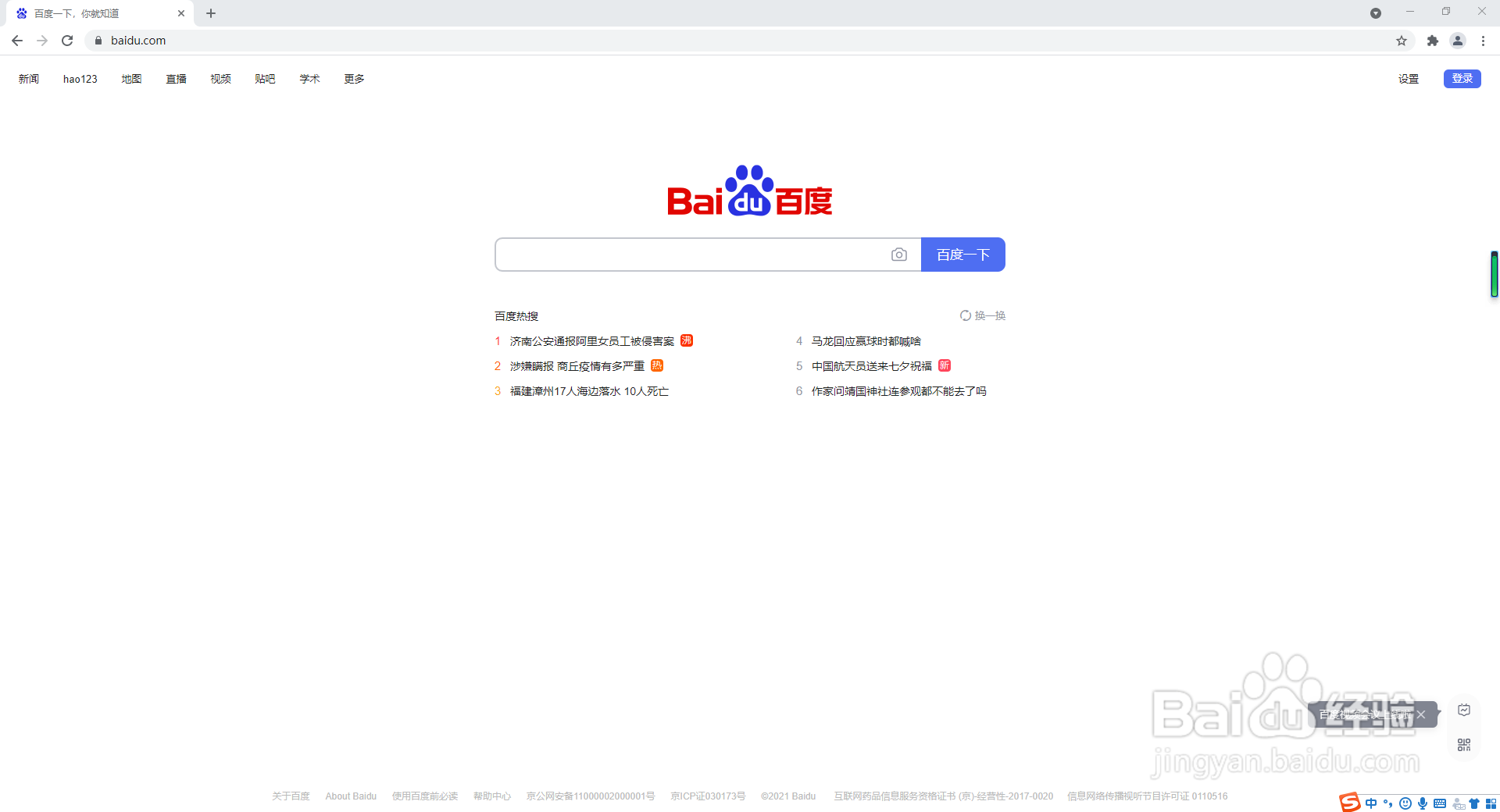Viewport: 1500px width, 812px height.
Task: Click the video meeting screen icon
Action: pyautogui.click(x=1464, y=710)
